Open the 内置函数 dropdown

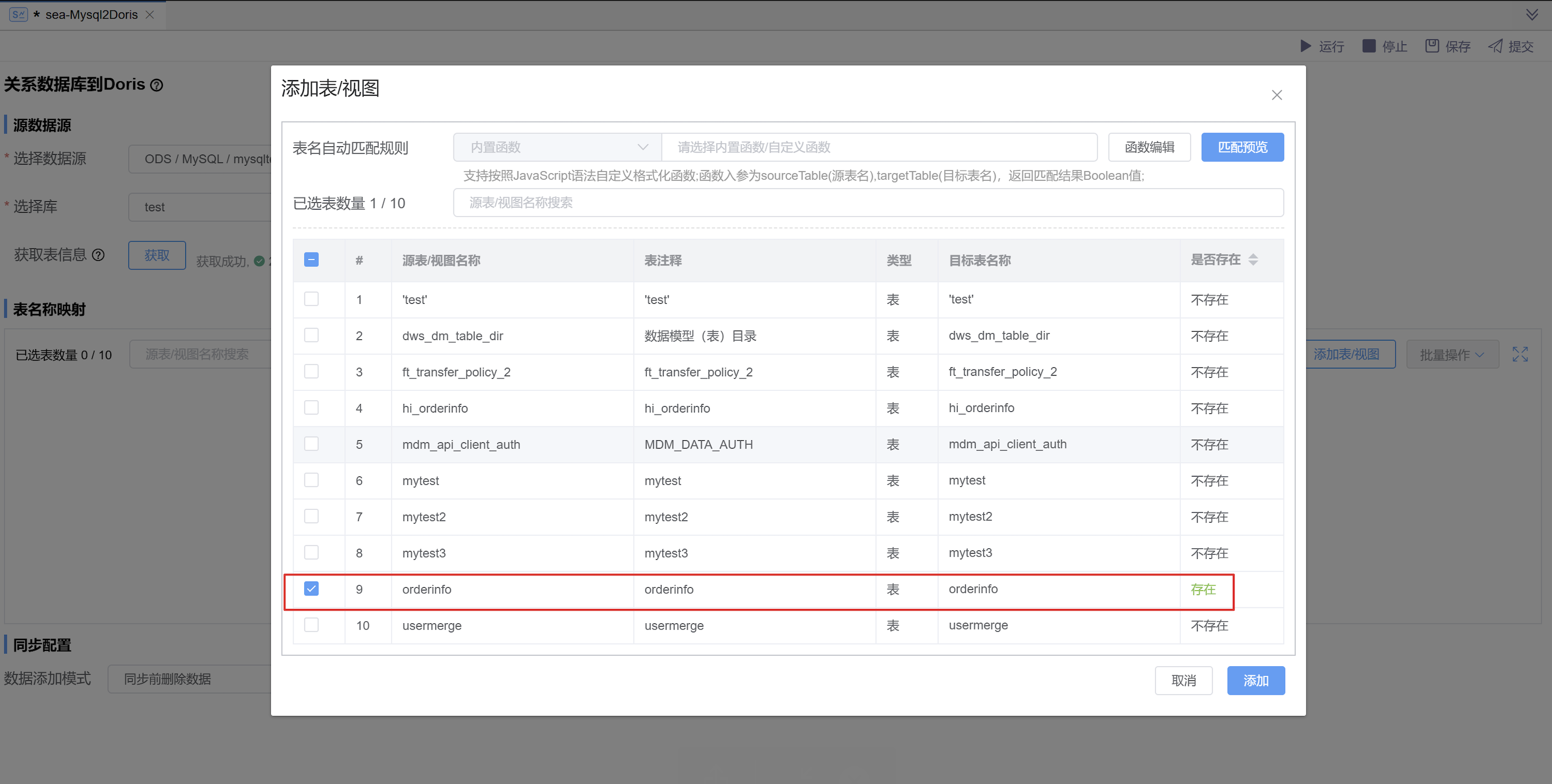[x=557, y=147]
